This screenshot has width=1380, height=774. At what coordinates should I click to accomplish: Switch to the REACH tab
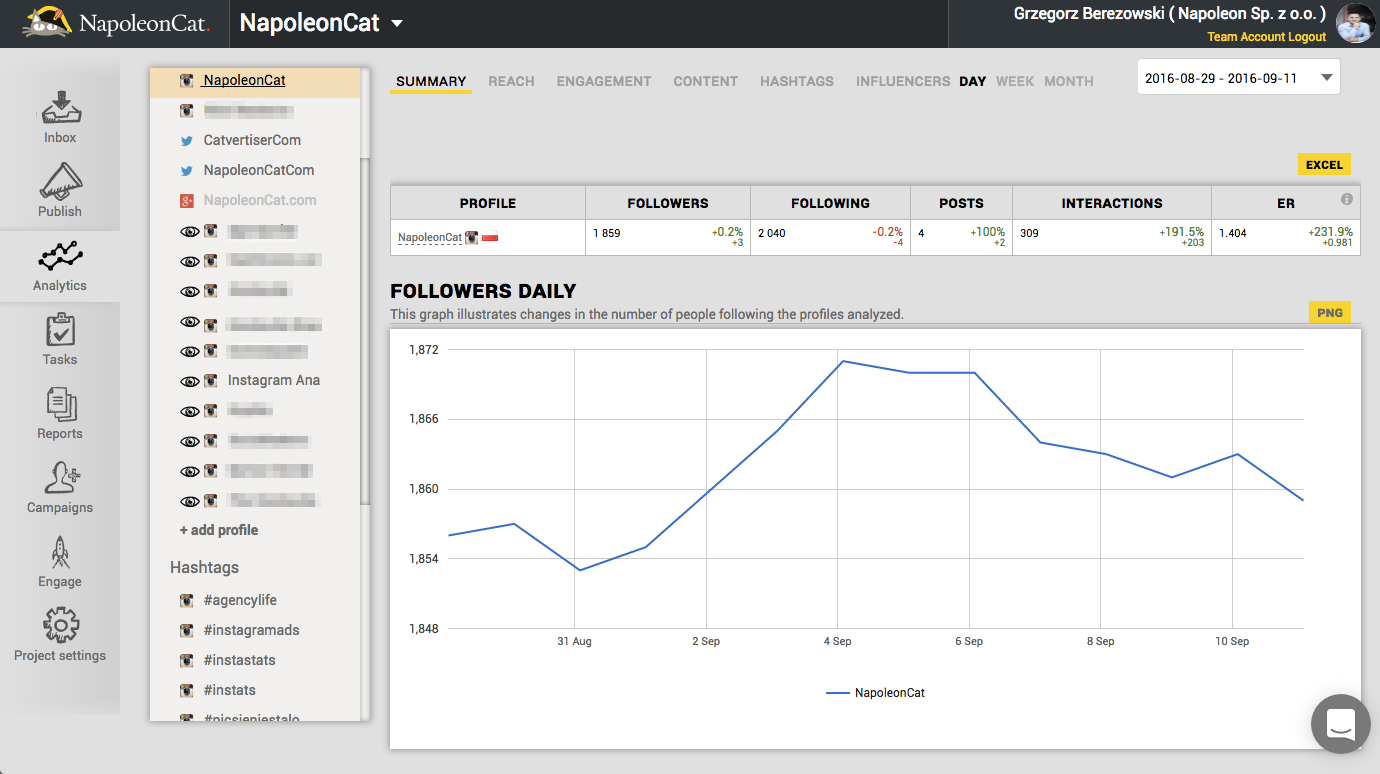[x=511, y=81]
